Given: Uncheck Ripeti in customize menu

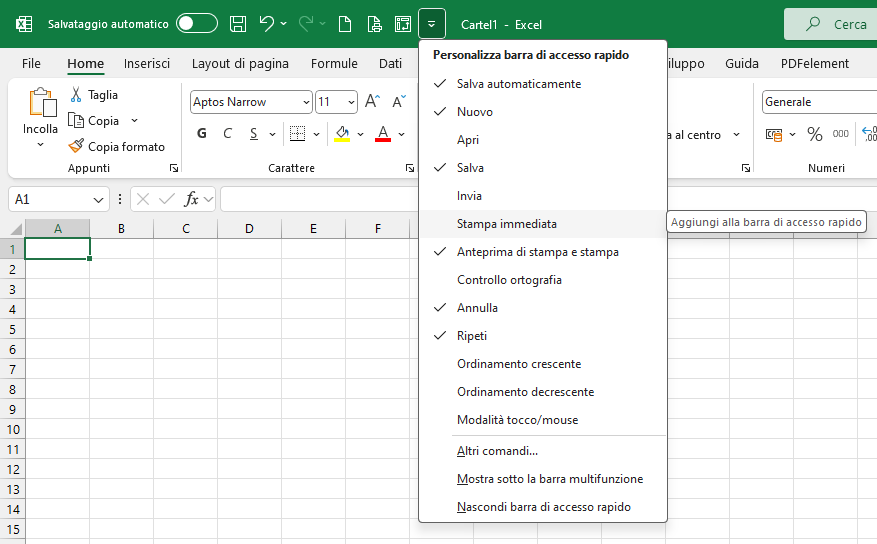Looking at the screenshot, I should pyautogui.click(x=543, y=335).
